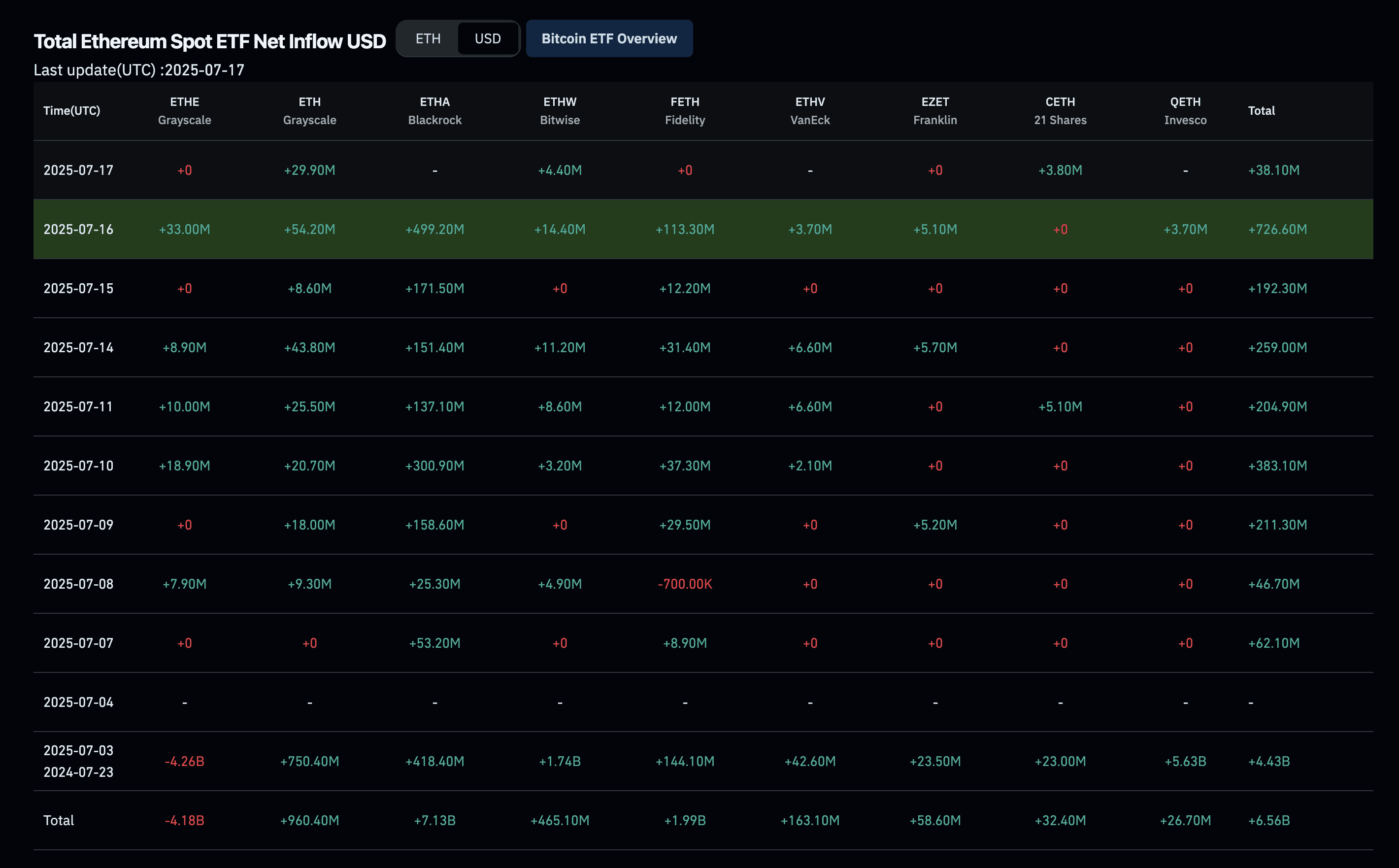Click the +5.63B Invesco value
Viewport: 1399px width, 868px height.
tap(1185, 762)
